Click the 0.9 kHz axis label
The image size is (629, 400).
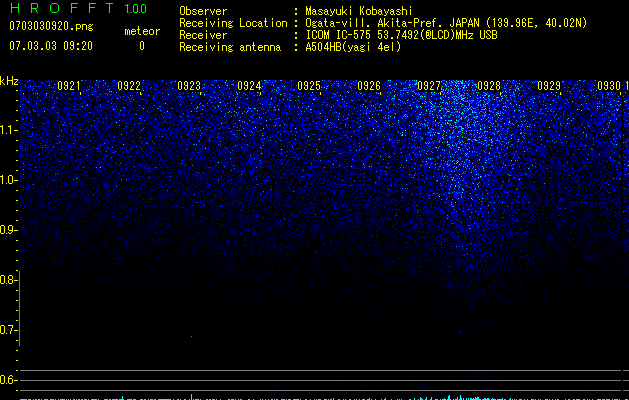tap(7, 230)
